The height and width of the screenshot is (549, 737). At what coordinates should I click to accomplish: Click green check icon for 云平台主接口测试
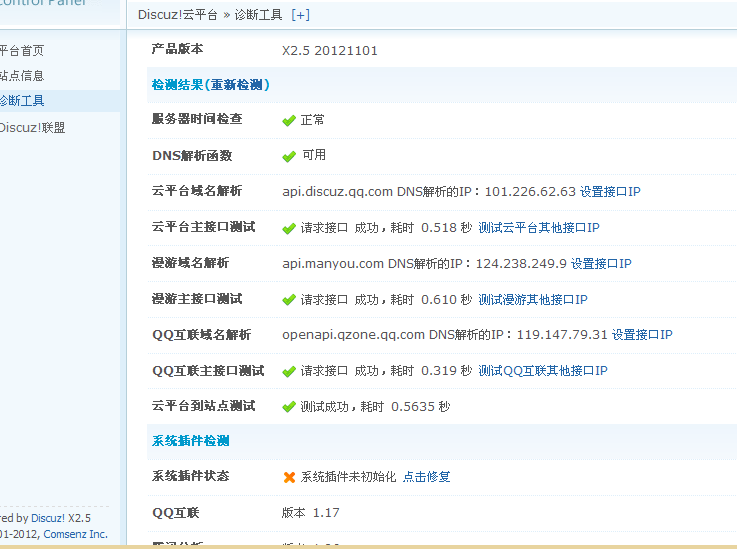tap(289, 229)
